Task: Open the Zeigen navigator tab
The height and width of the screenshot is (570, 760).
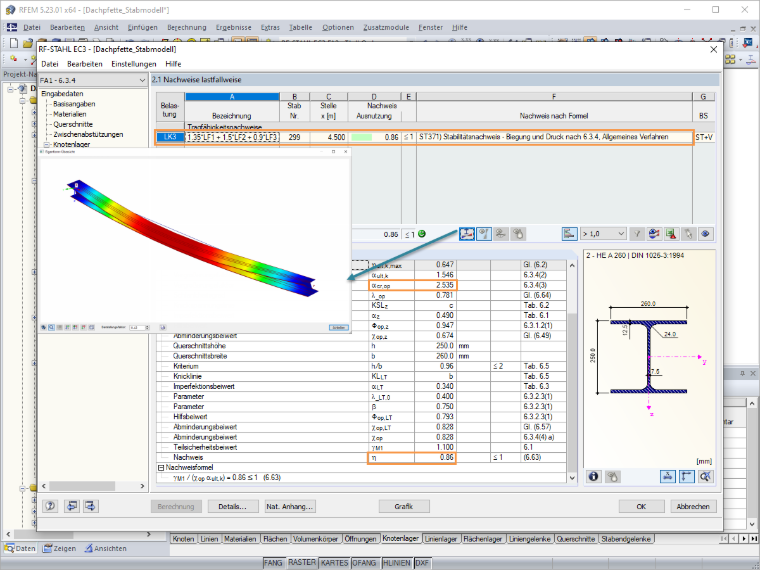Action: tap(59, 549)
